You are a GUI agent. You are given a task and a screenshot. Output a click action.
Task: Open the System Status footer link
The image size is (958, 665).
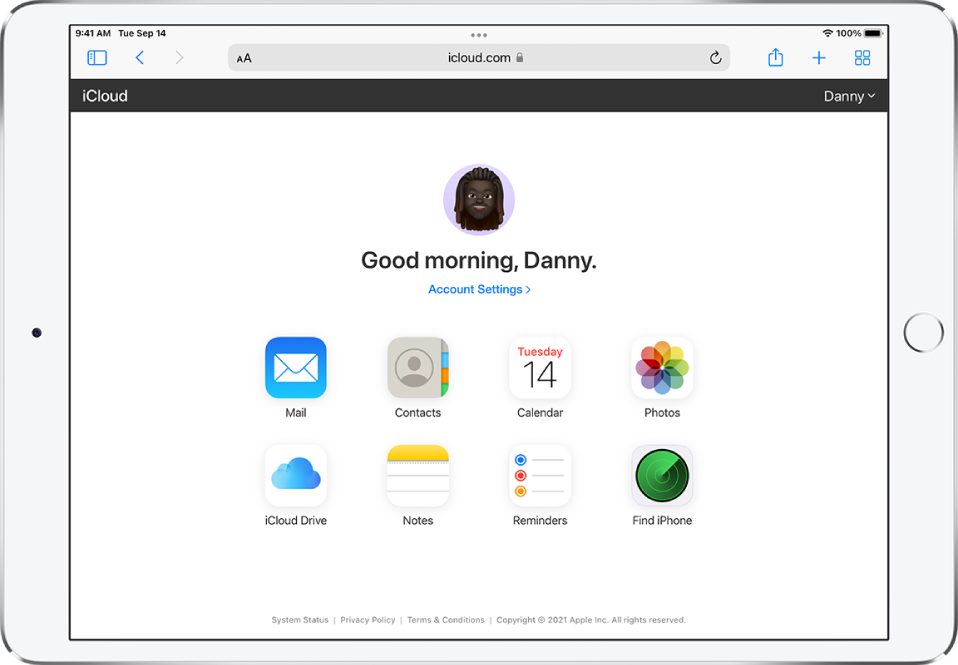(x=300, y=620)
